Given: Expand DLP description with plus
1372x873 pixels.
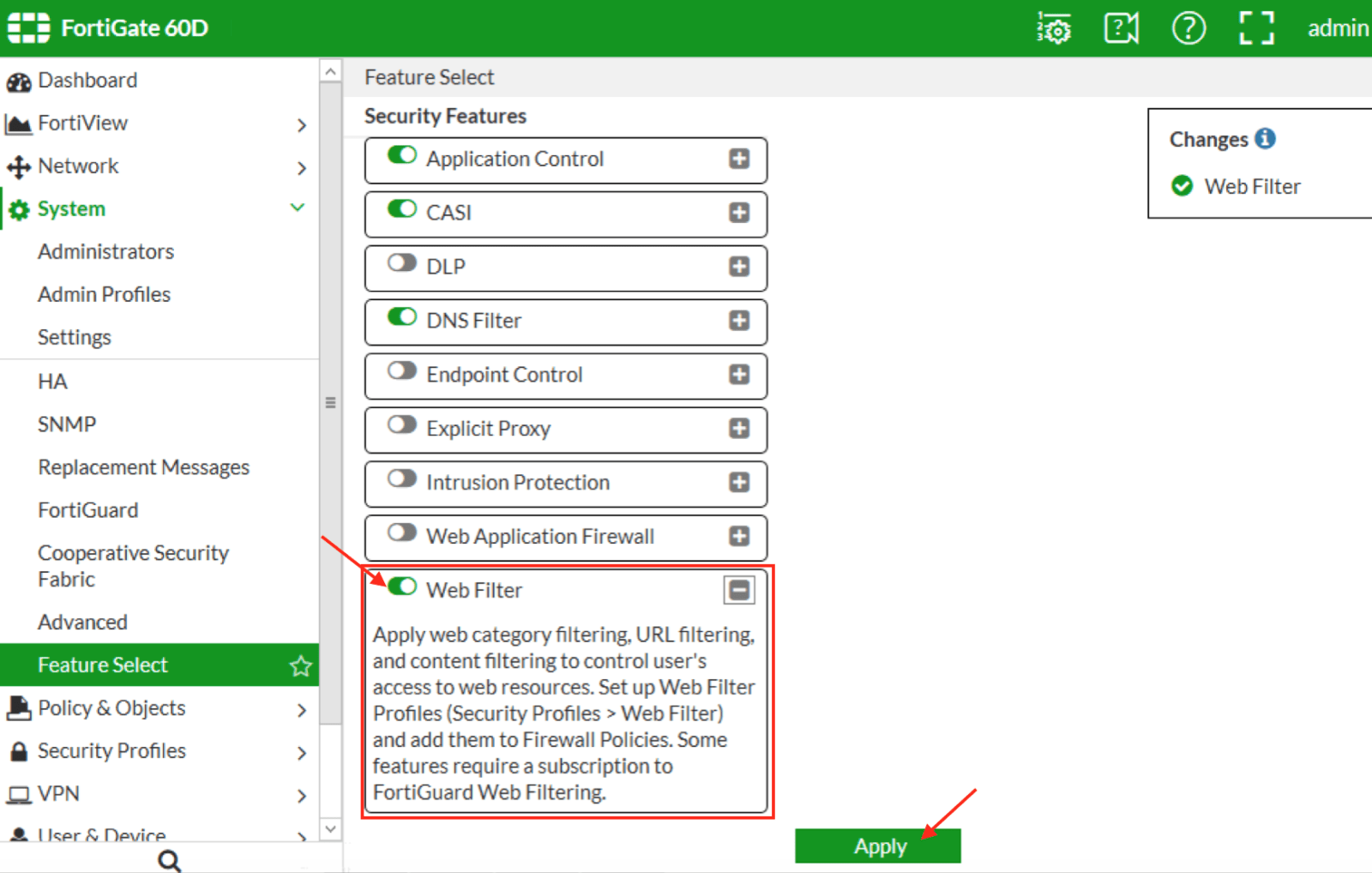Looking at the screenshot, I should (x=739, y=267).
